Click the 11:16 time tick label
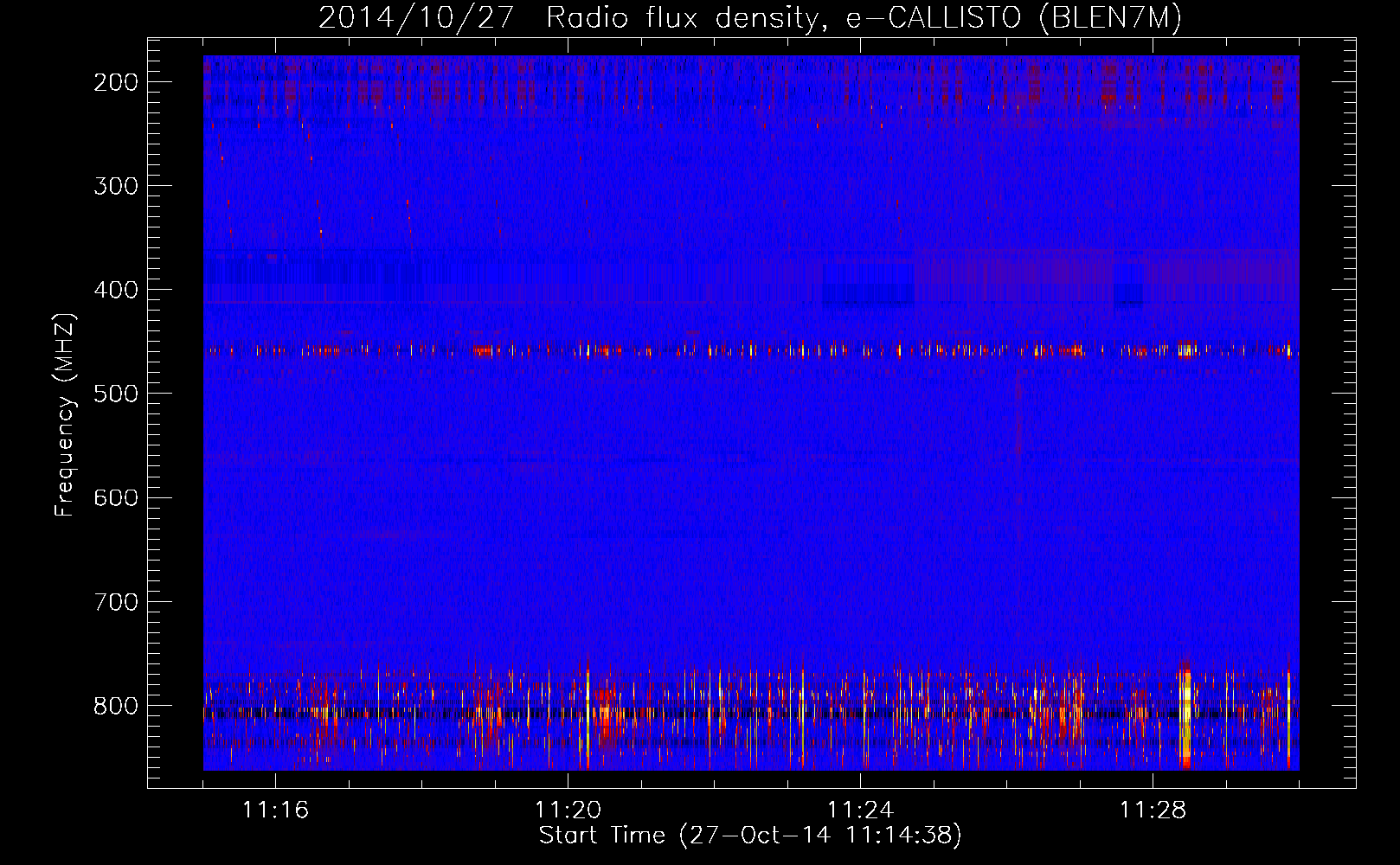 tap(275, 811)
